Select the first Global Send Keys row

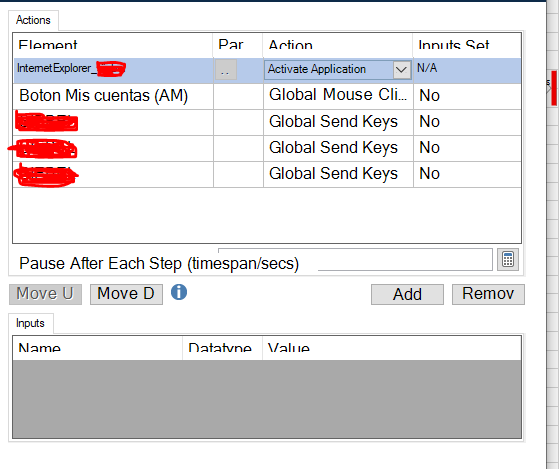tap(267, 122)
